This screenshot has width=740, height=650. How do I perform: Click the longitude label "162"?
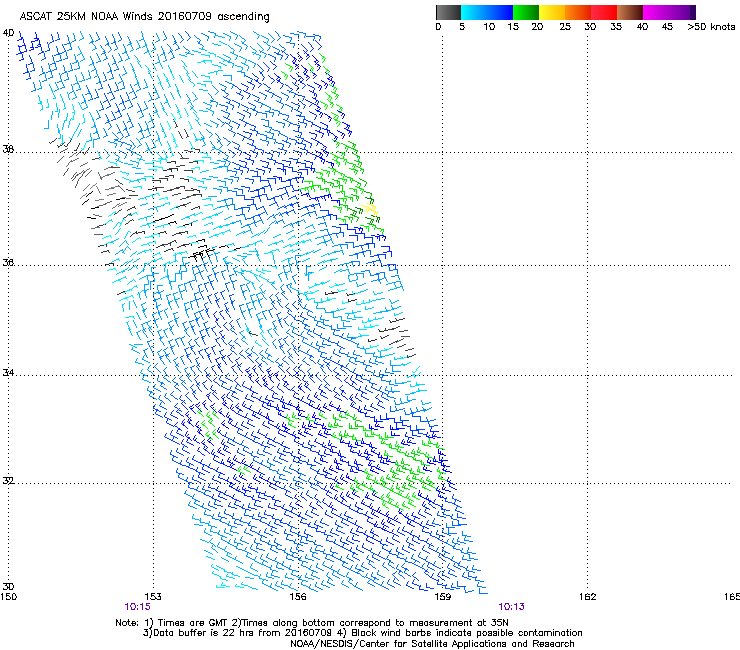587,597
